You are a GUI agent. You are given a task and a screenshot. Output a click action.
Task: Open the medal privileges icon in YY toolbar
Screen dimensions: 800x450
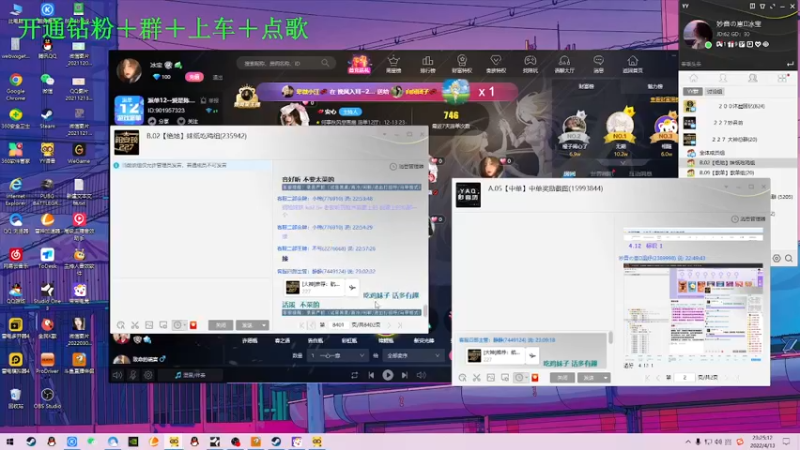(x=462, y=64)
